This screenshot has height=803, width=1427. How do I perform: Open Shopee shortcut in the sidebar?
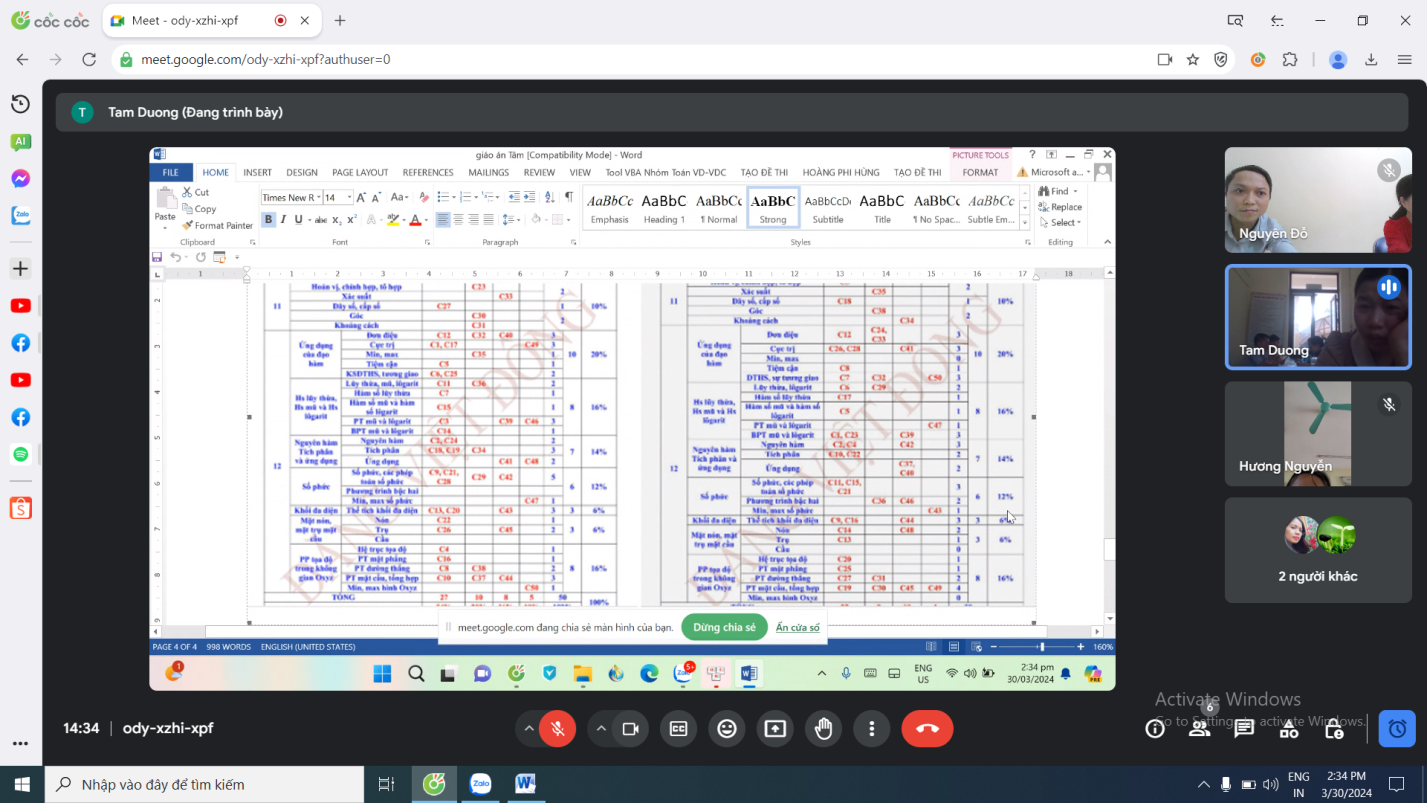pyautogui.click(x=20, y=509)
